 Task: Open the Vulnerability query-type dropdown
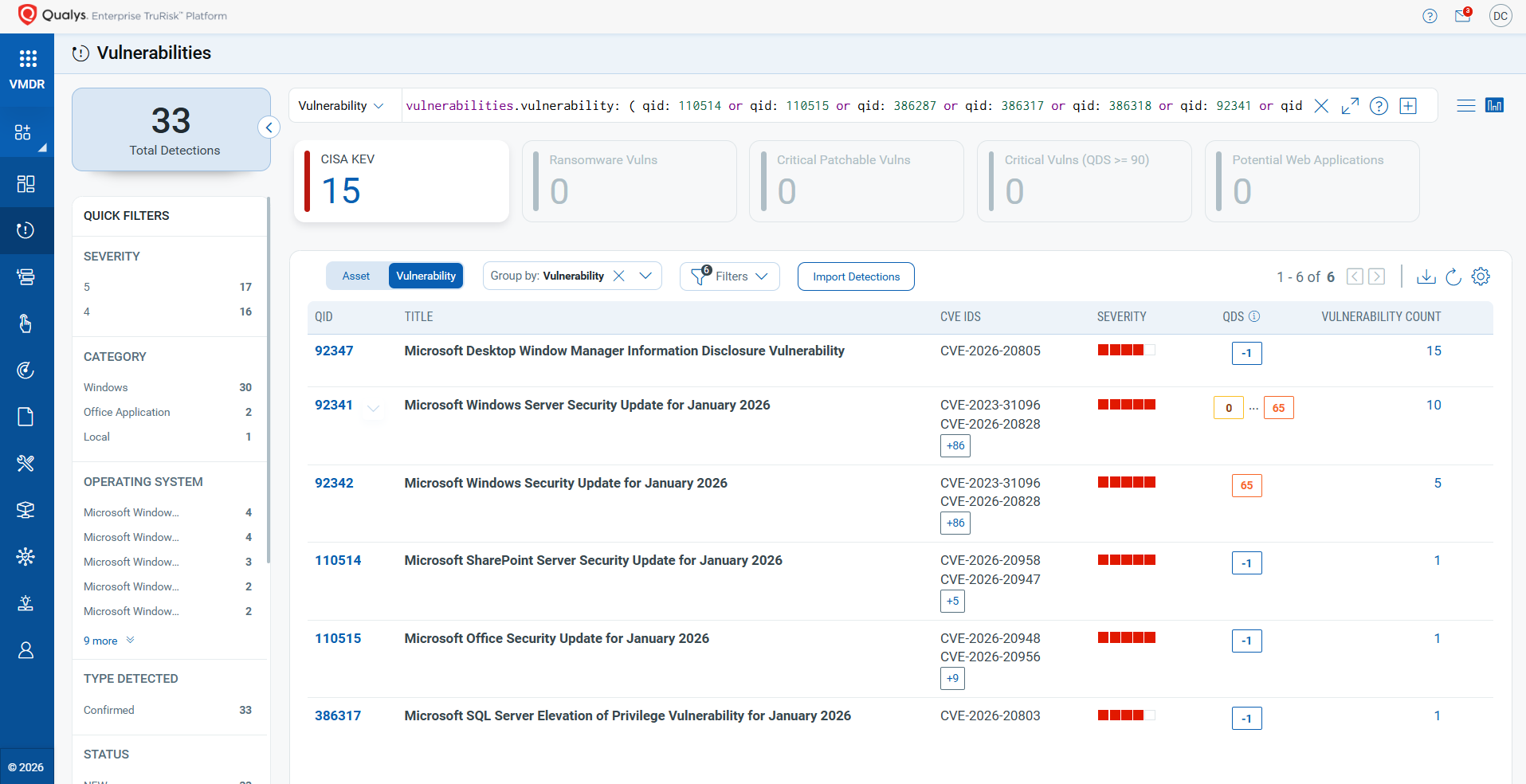pyautogui.click(x=343, y=105)
